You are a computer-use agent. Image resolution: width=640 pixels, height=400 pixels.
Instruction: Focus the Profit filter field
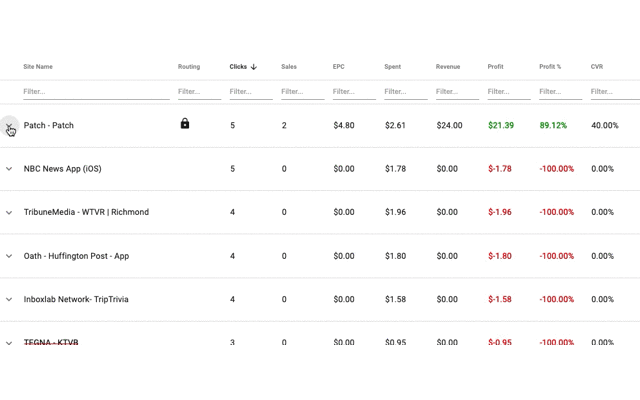point(509,92)
